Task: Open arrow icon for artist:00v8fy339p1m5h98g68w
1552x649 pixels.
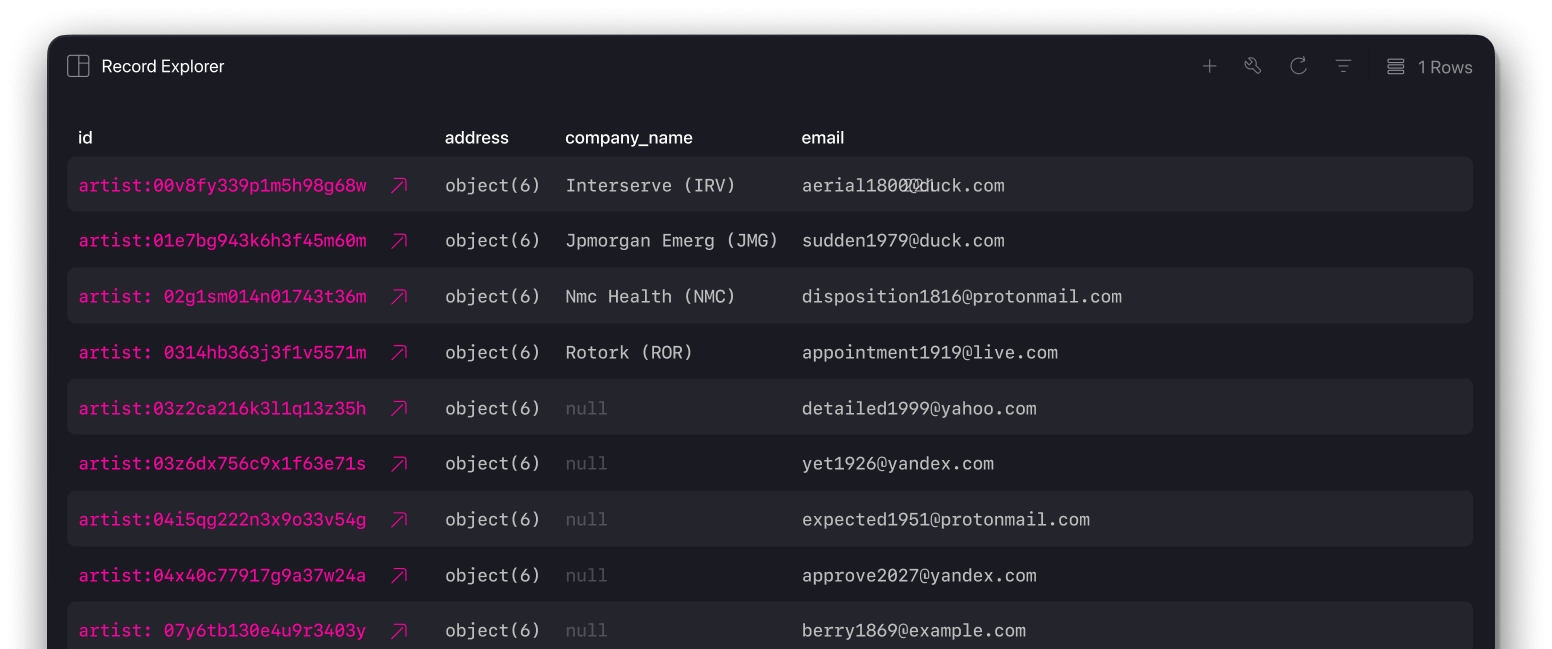Action: pyautogui.click(x=399, y=185)
